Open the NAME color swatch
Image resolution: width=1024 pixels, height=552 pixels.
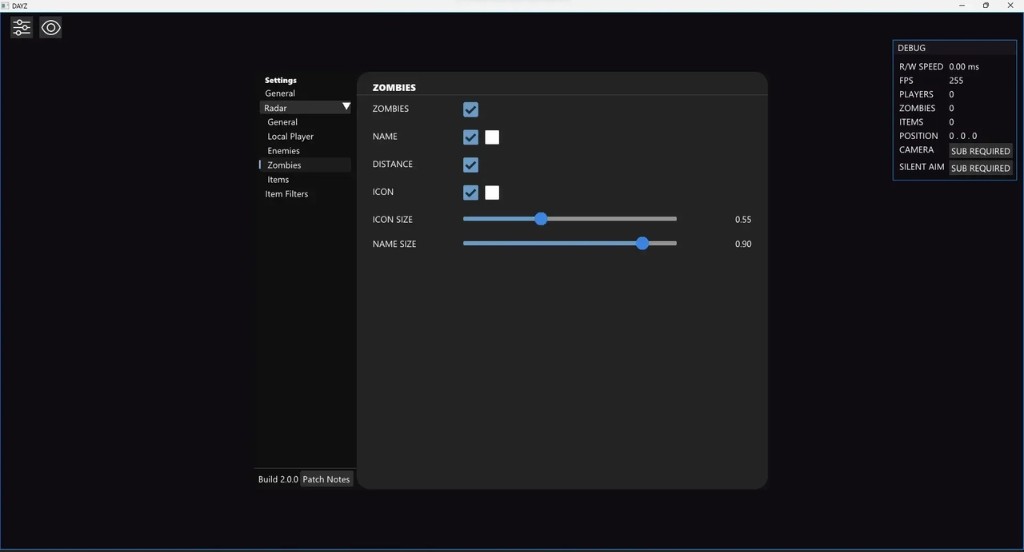coord(492,137)
